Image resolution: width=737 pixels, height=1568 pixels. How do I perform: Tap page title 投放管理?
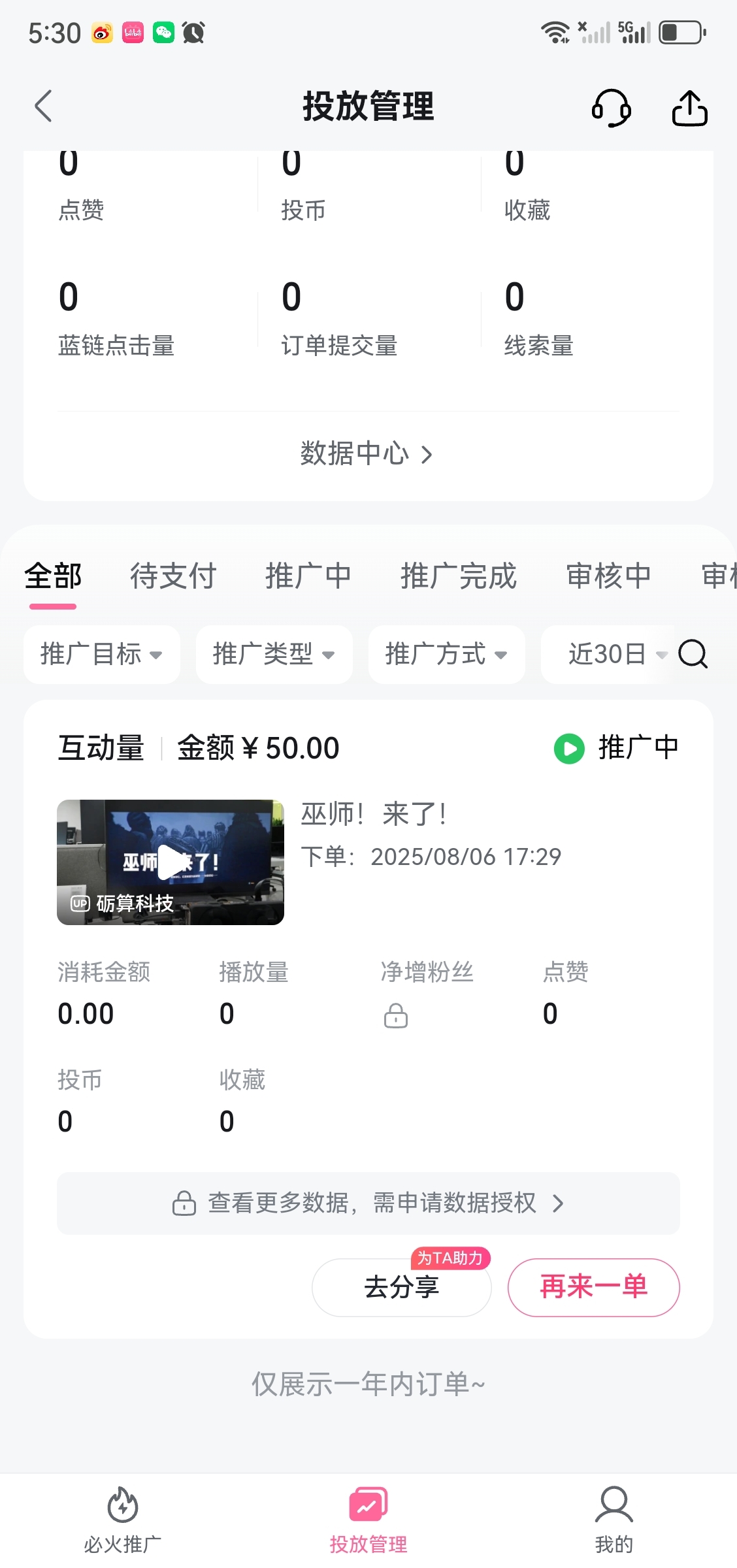click(x=368, y=106)
